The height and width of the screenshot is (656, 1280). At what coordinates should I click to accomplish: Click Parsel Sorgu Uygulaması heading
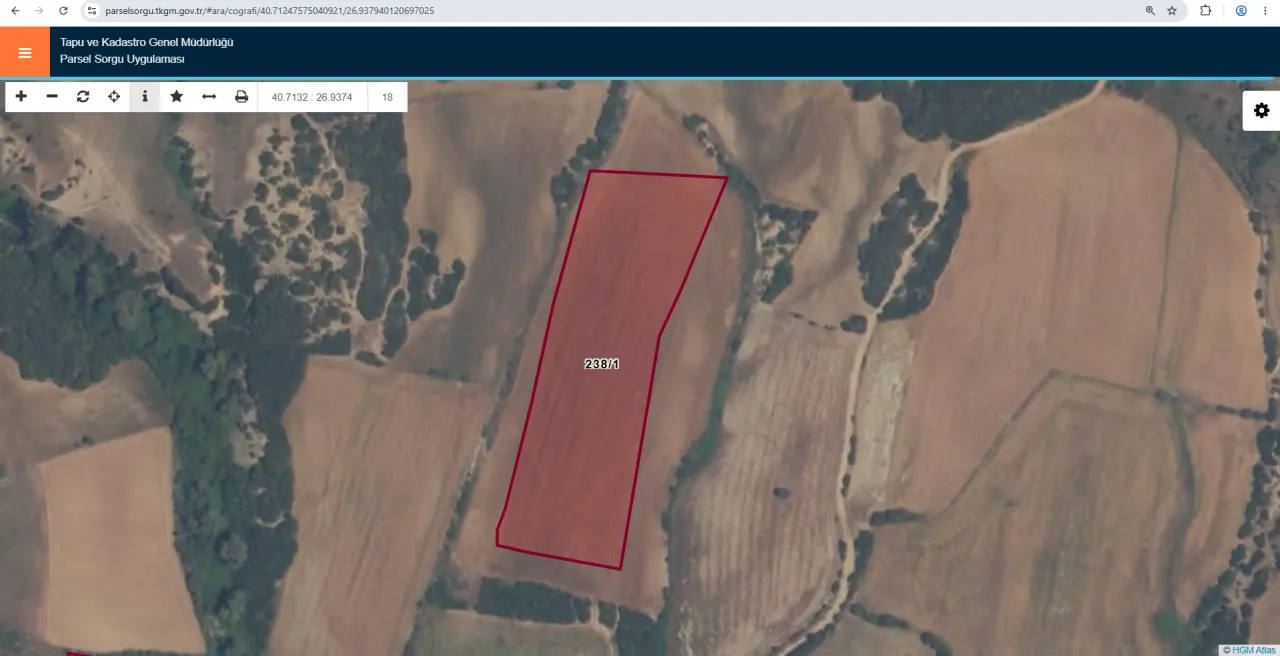point(122,60)
